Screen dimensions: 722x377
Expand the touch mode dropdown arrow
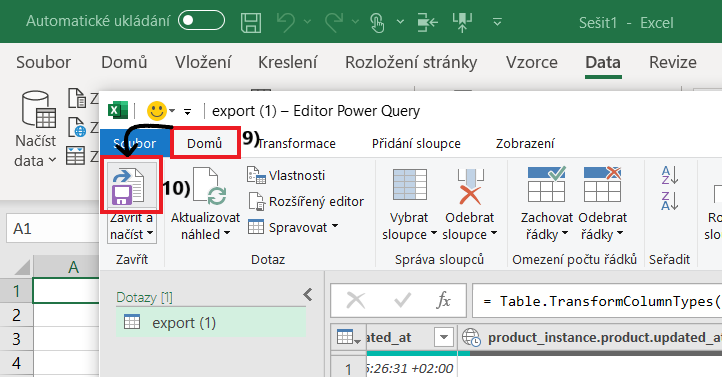click(x=401, y=22)
